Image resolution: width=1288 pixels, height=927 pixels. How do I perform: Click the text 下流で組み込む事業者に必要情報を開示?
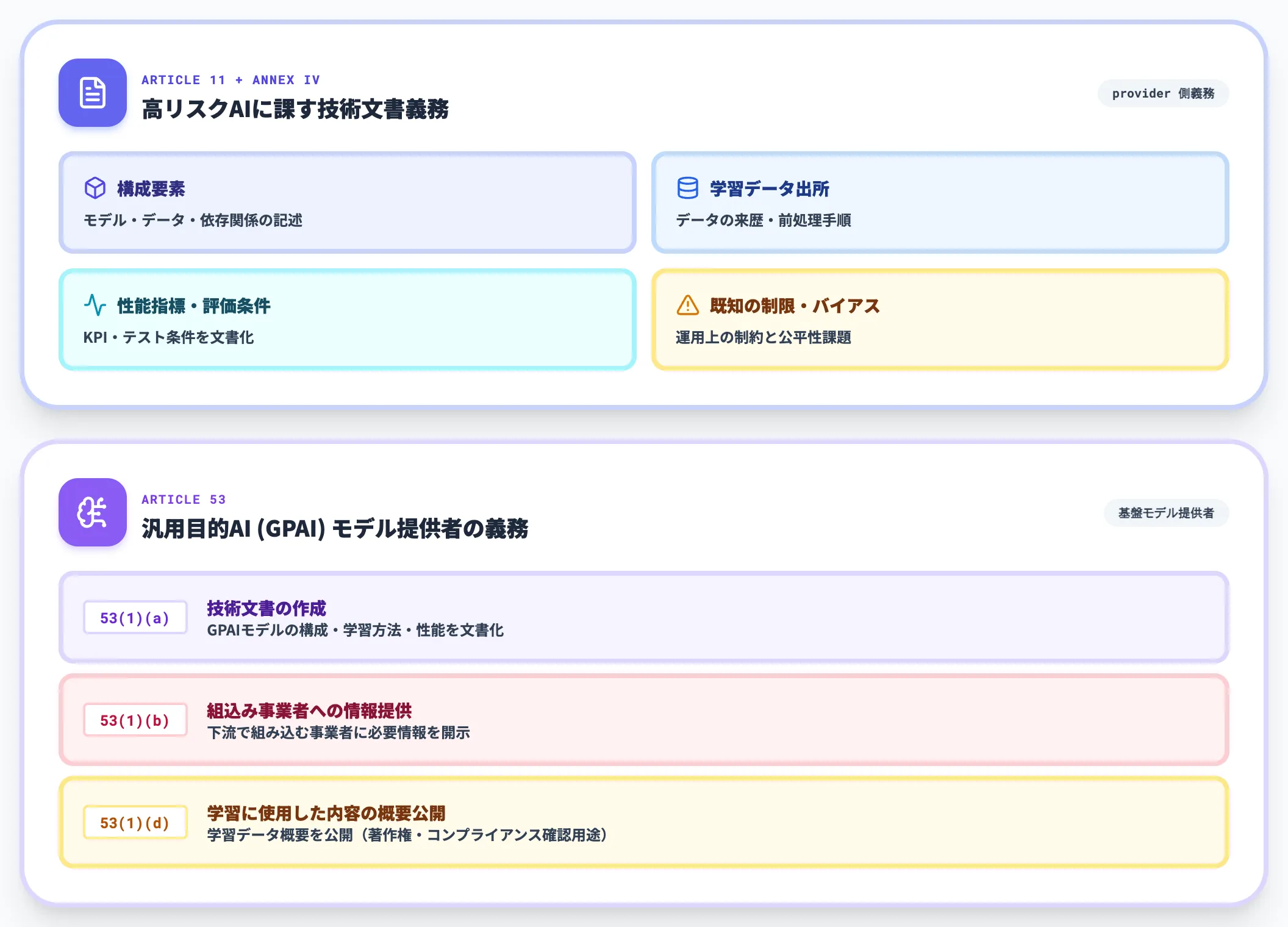[x=338, y=732]
